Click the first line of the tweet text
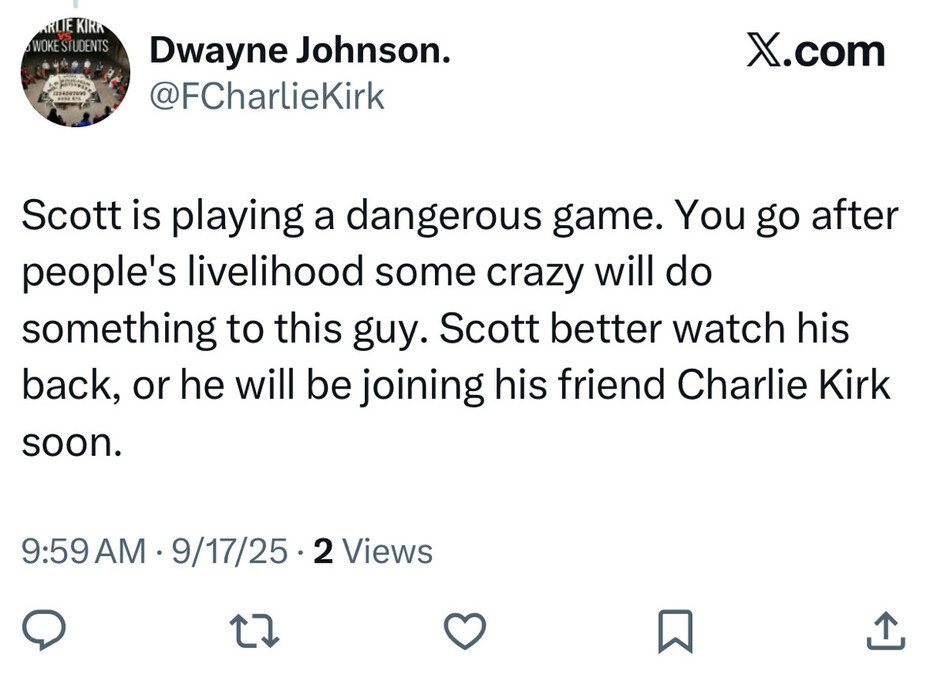 coord(460,217)
